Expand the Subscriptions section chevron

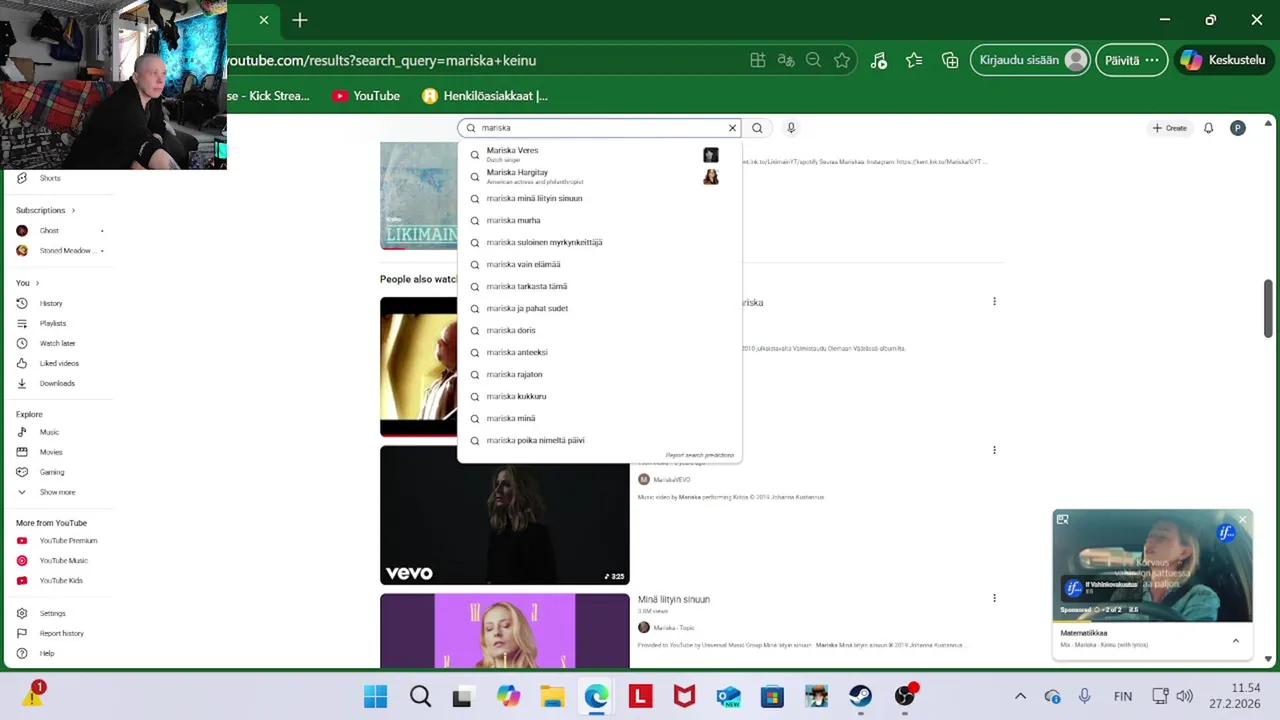click(73, 210)
